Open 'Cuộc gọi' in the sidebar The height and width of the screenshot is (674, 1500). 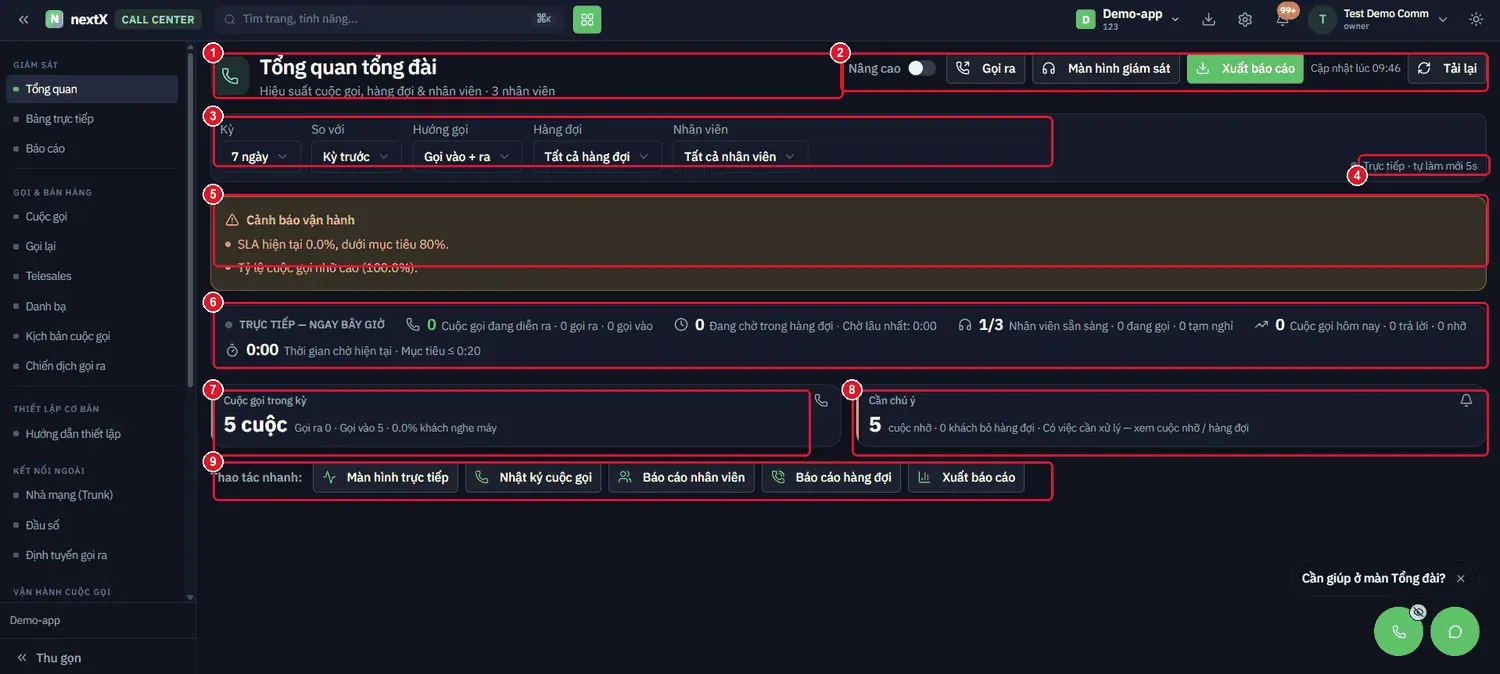[x=92, y=217]
